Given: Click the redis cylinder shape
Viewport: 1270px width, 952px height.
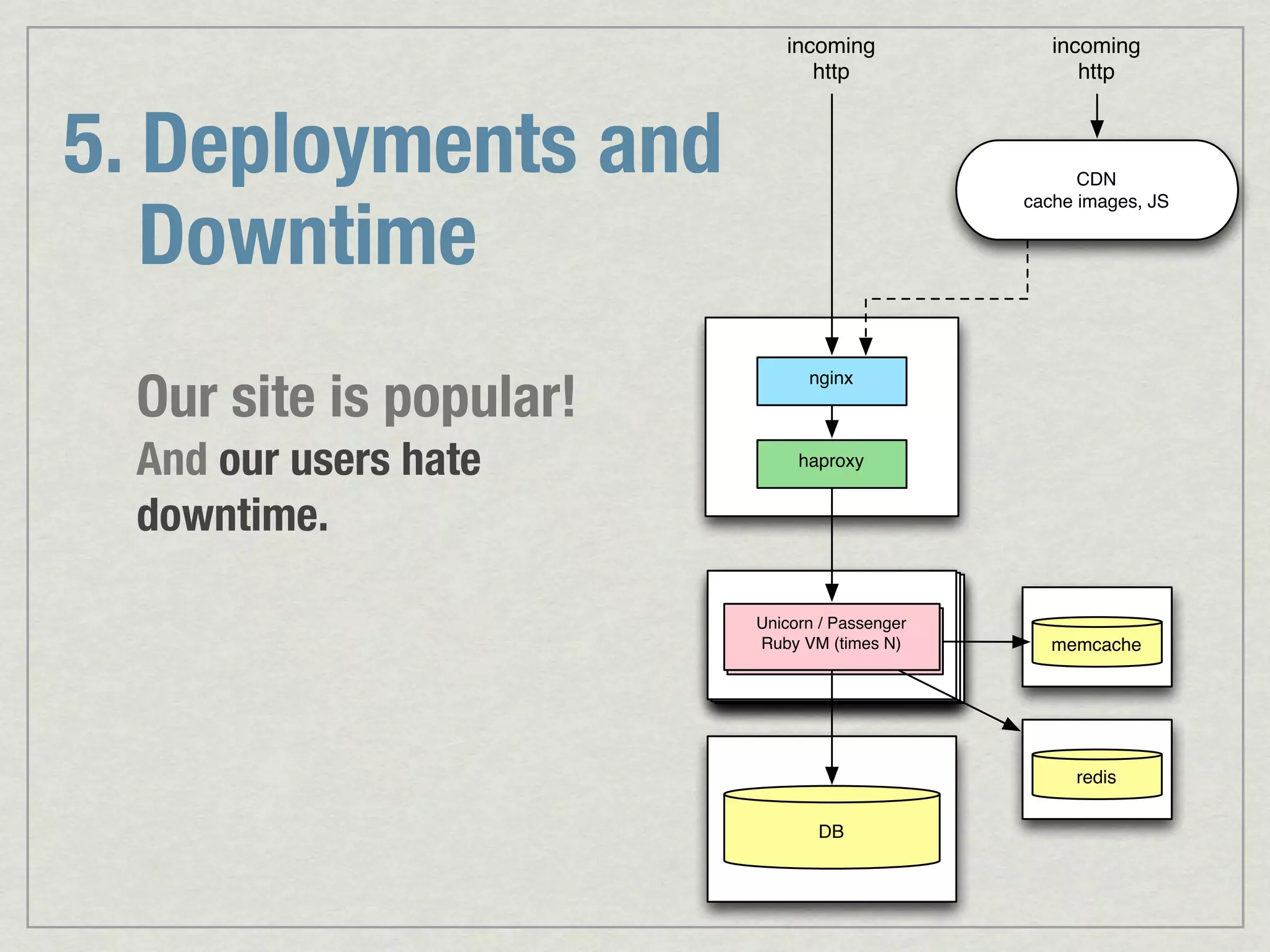Looking at the screenshot, I should [x=1096, y=775].
